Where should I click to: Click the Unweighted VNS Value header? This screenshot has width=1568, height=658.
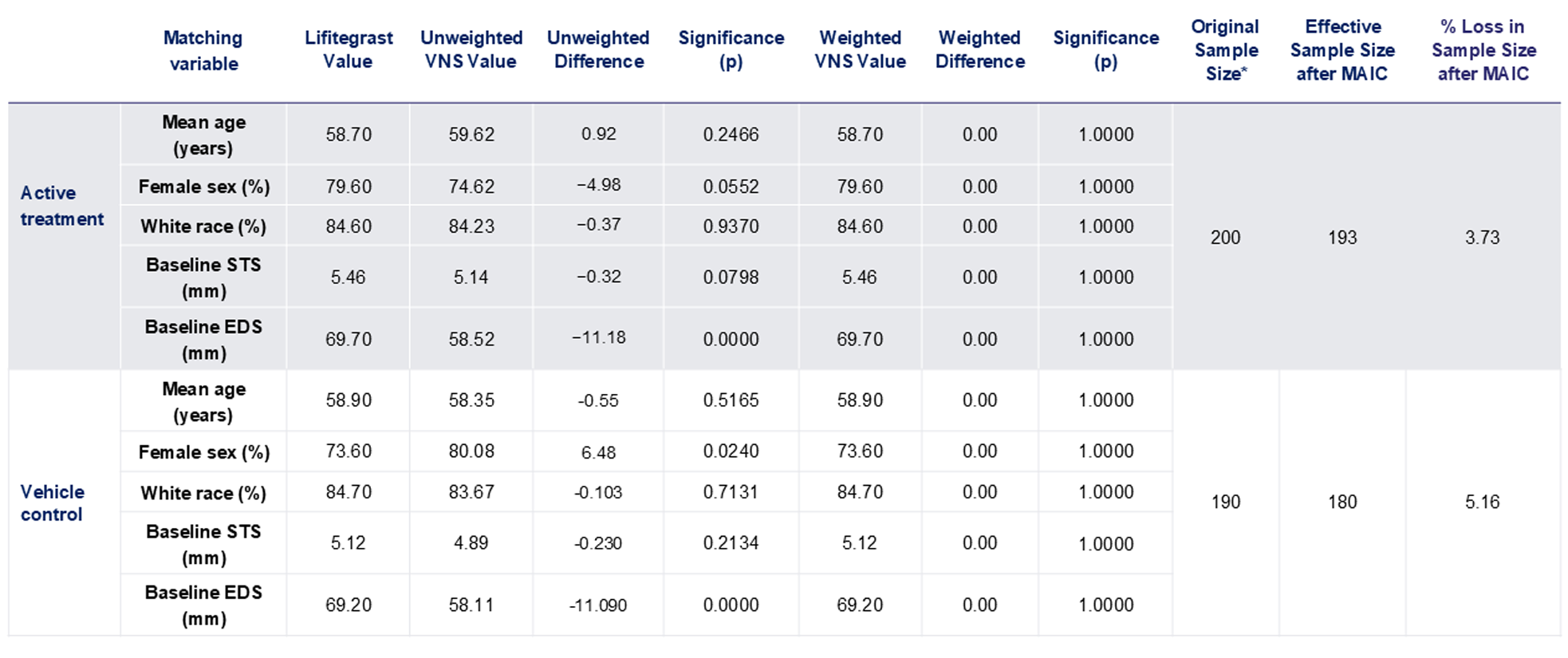click(x=471, y=49)
